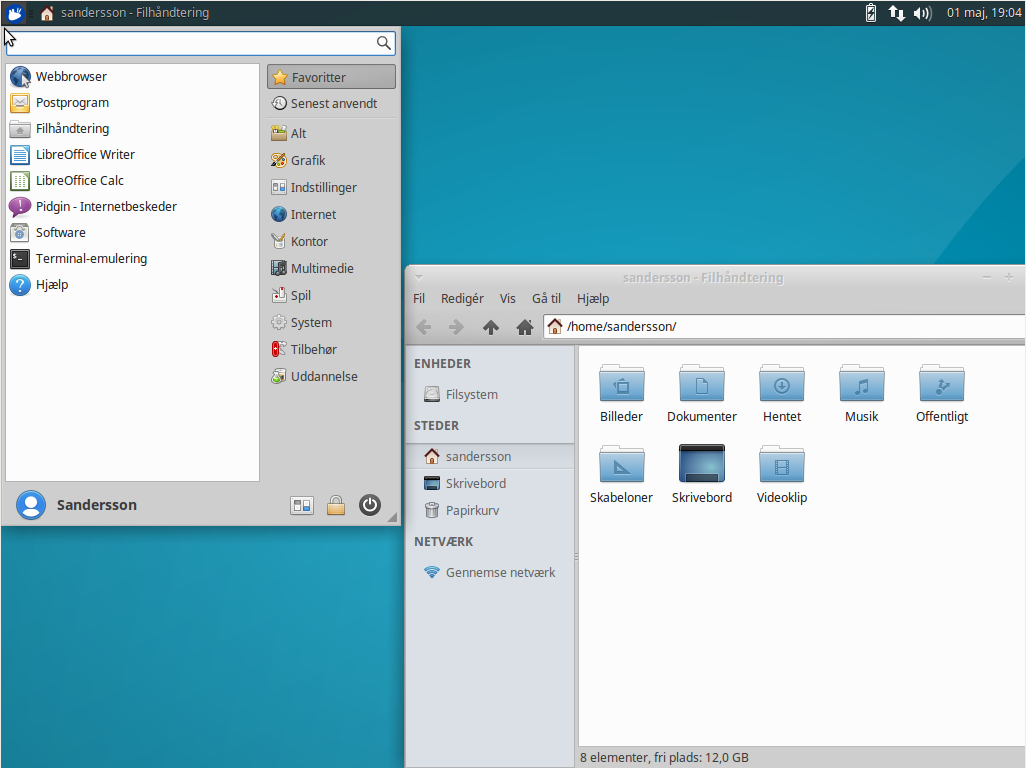Launch Webbrowser from favorites
Viewport: 1026px width, 768px height.
(x=133, y=77)
